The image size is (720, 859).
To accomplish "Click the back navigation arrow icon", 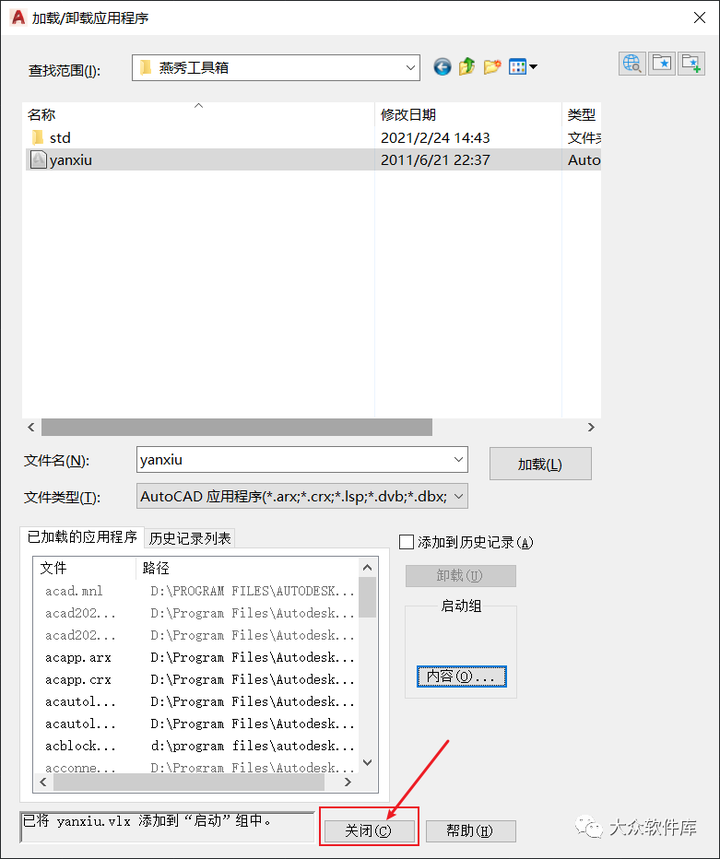I will pos(442,67).
